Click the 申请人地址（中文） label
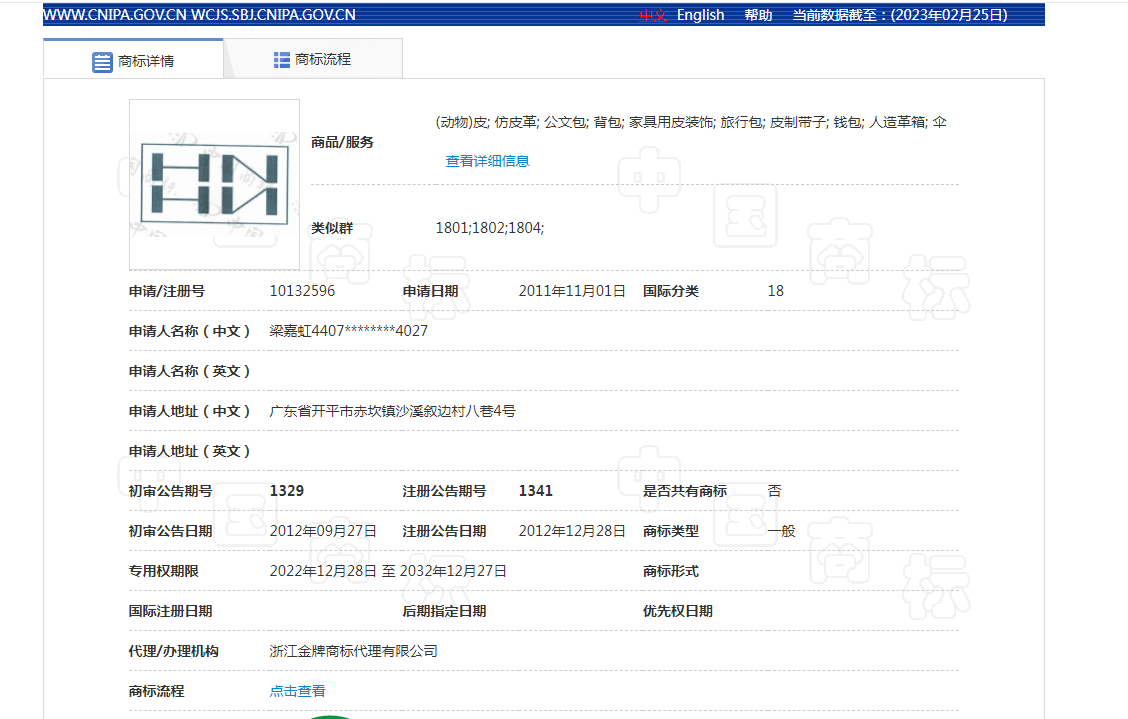 189,411
